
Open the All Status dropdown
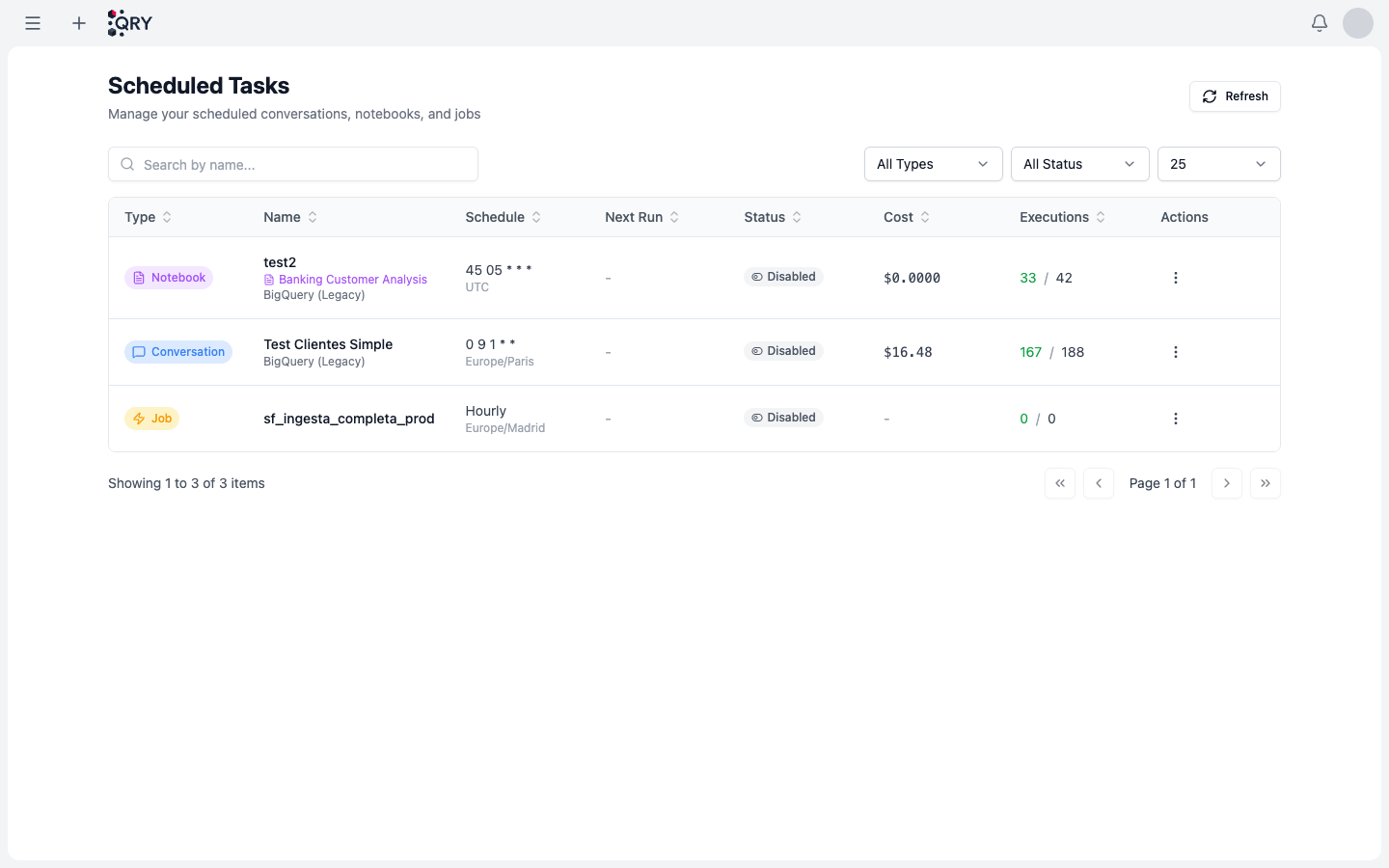click(x=1080, y=164)
